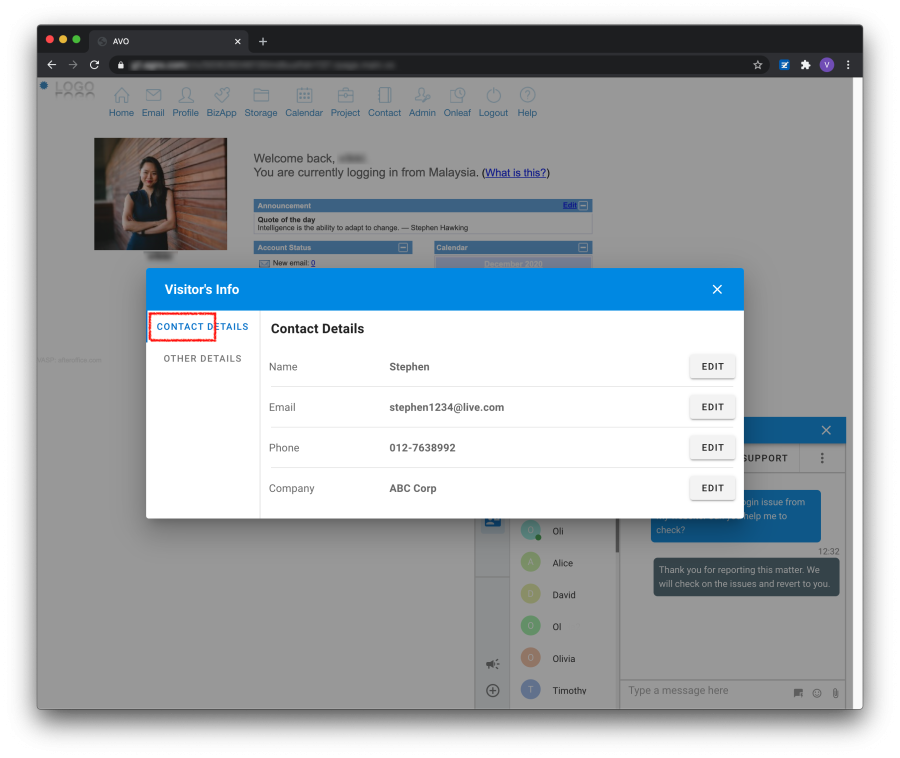Screen dimensions: 900x758
Task: Click the Help icon
Action: tap(527, 100)
